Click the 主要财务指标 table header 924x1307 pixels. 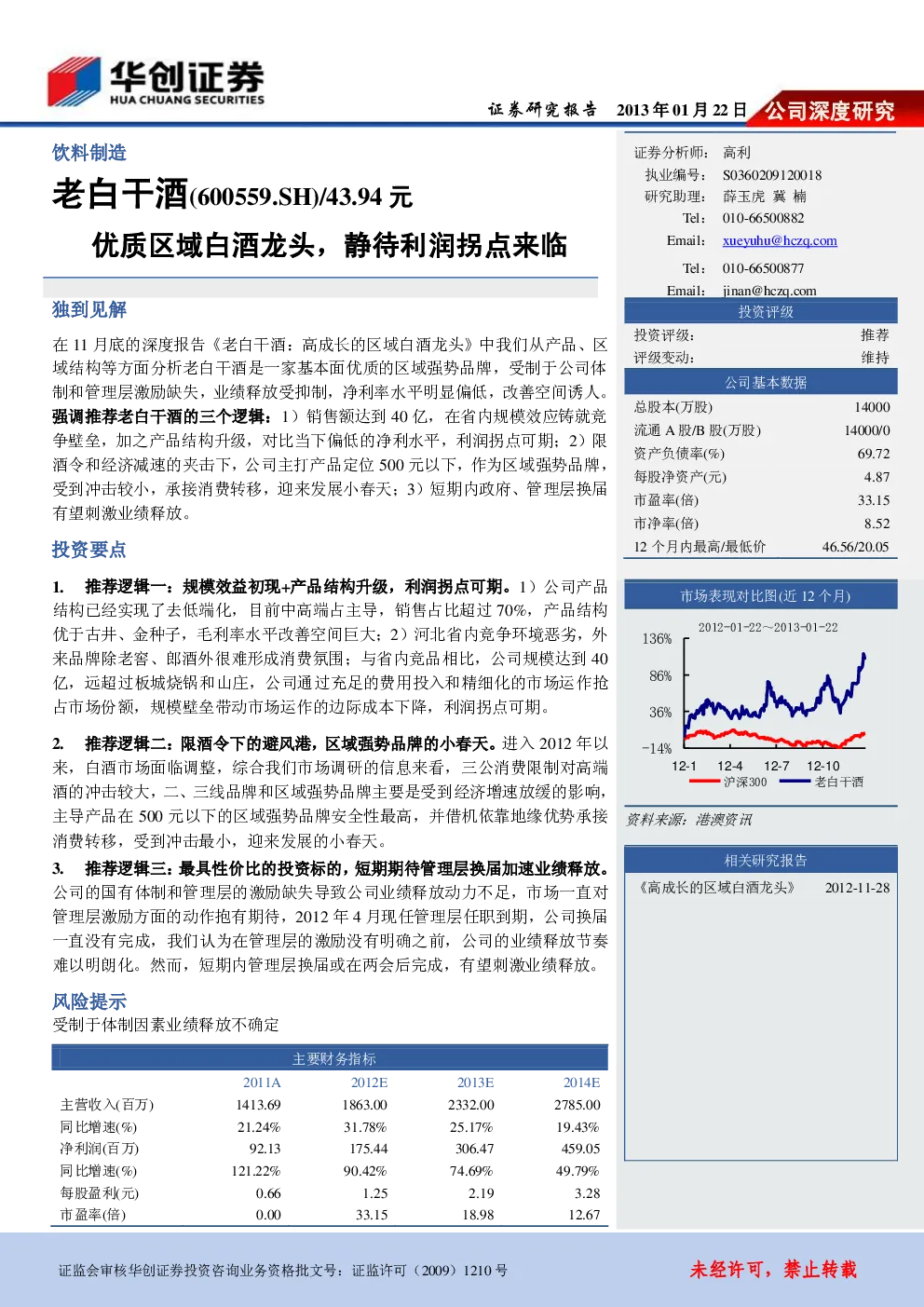[x=330, y=1058]
